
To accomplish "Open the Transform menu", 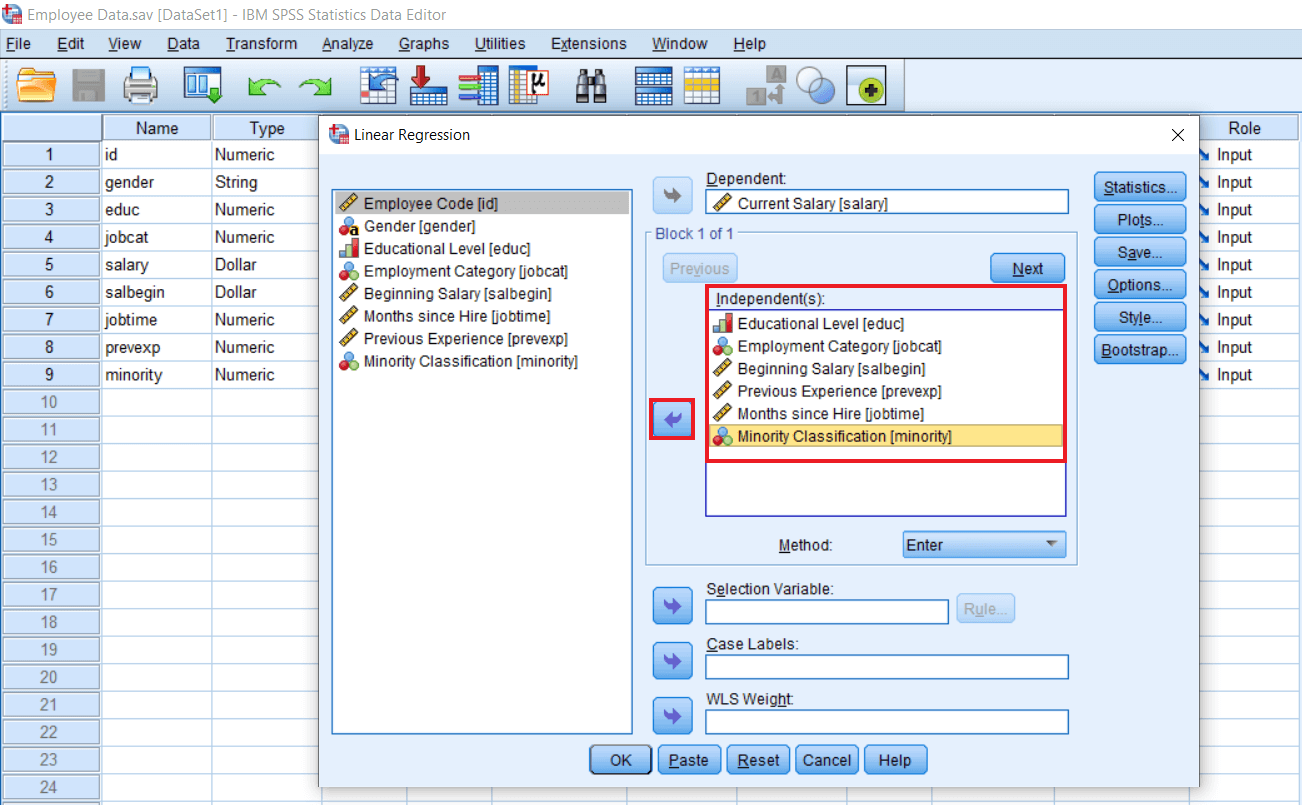I will pyautogui.click(x=261, y=44).
